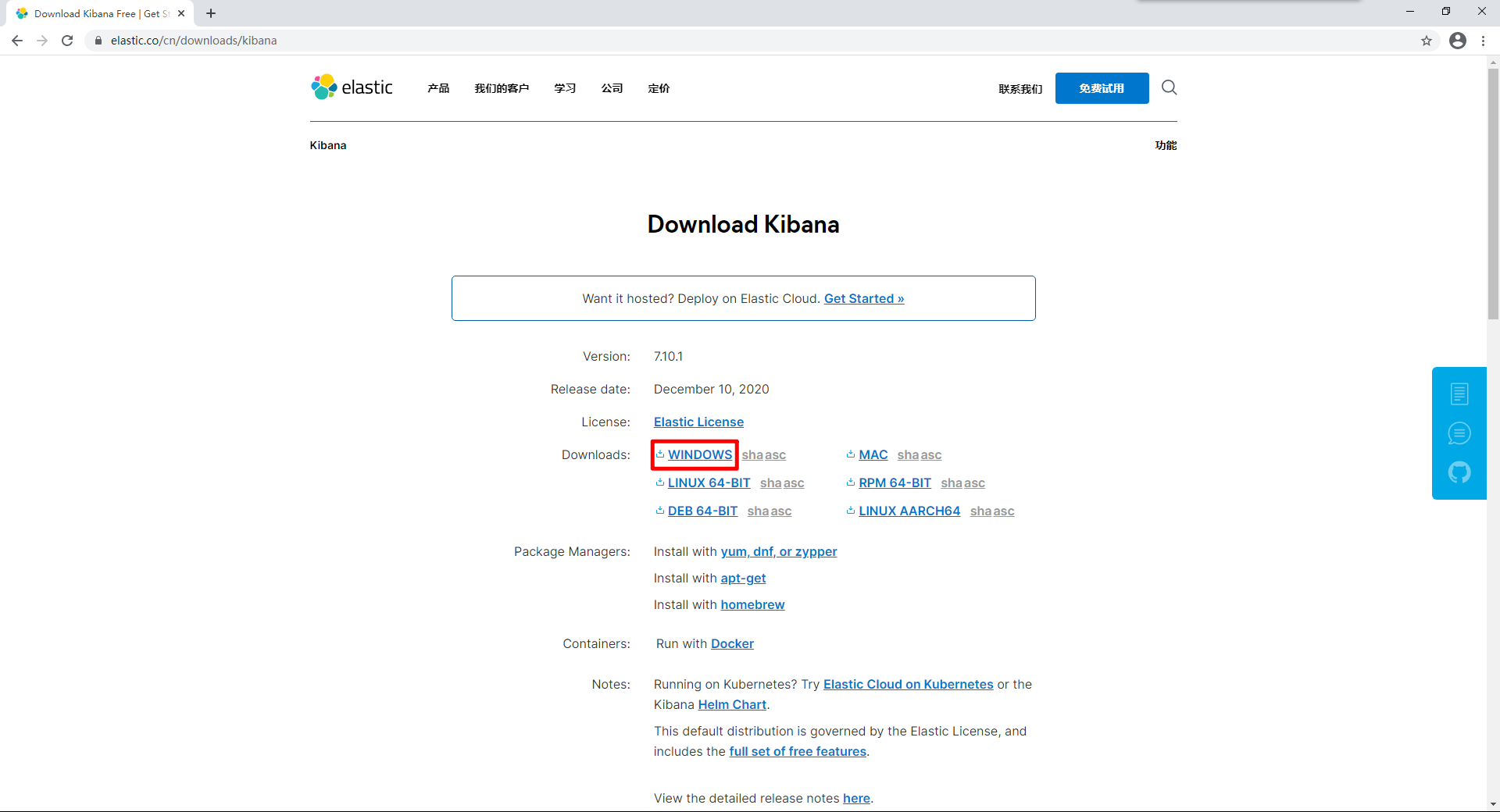The image size is (1500, 812).
Task: Click the scrollbar down arrow
Action: pyautogui.click(x=1493, y=803)
